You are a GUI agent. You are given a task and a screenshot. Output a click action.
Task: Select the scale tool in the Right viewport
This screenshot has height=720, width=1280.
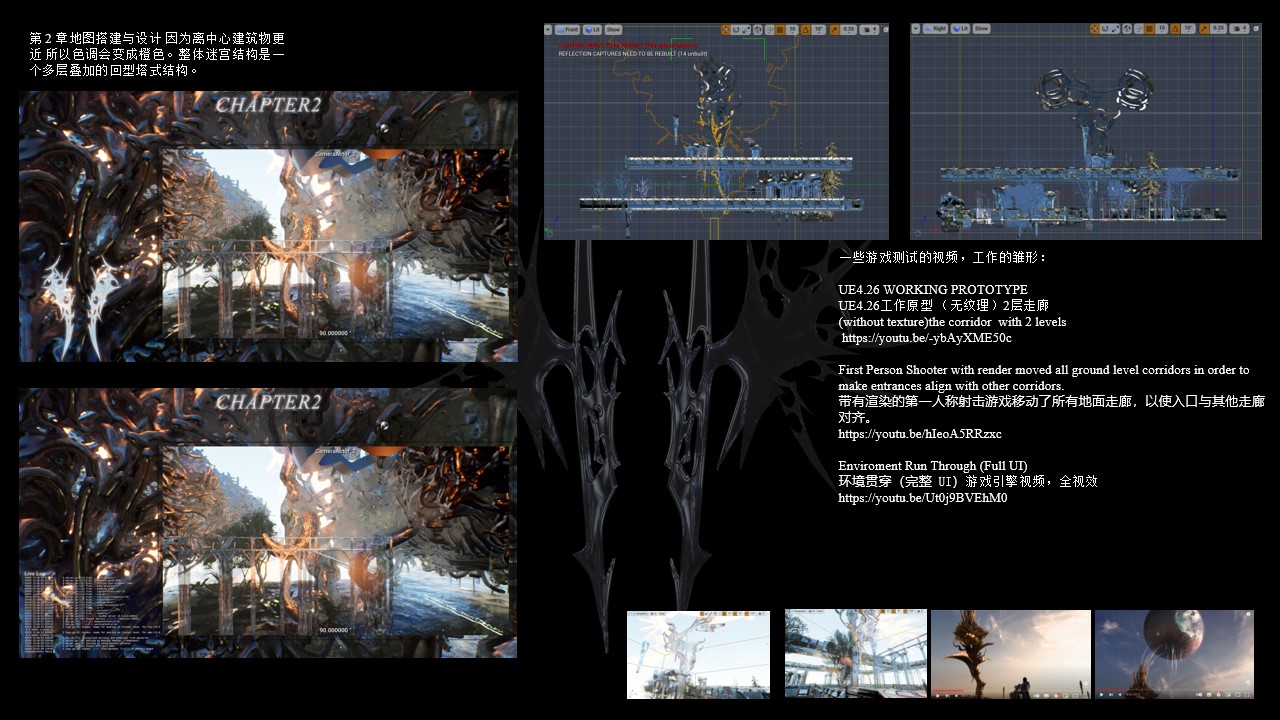click(x=1115, y=29)
